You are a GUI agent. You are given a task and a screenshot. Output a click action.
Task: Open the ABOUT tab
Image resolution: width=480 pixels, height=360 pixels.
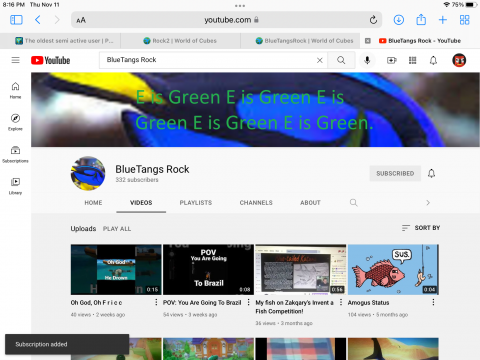click(x=310, y=203)
